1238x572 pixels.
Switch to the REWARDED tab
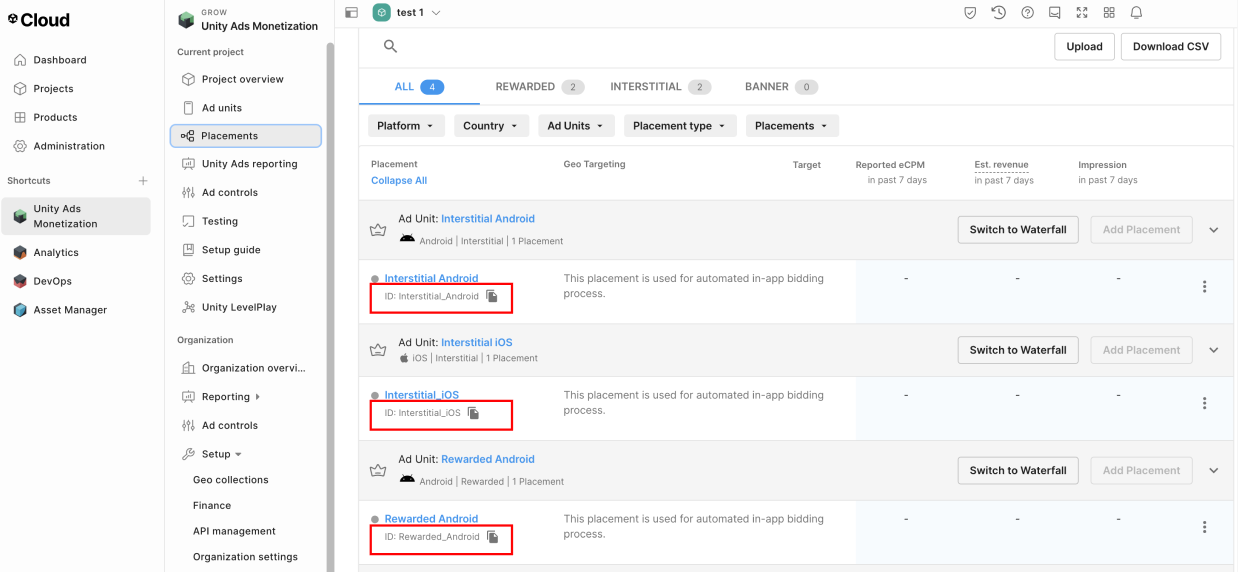540,87
